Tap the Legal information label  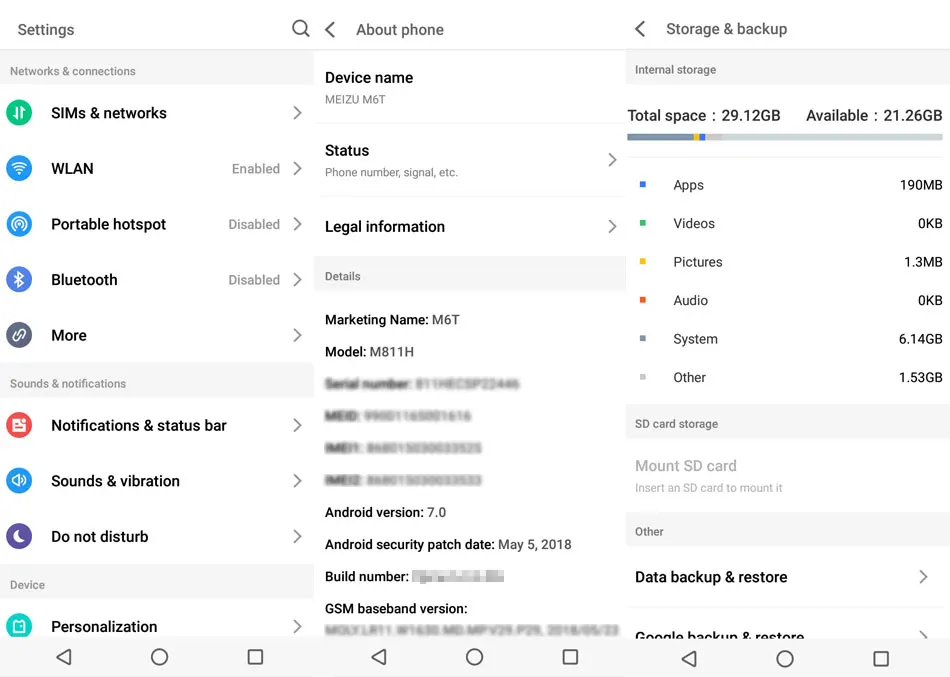point(385,227)
